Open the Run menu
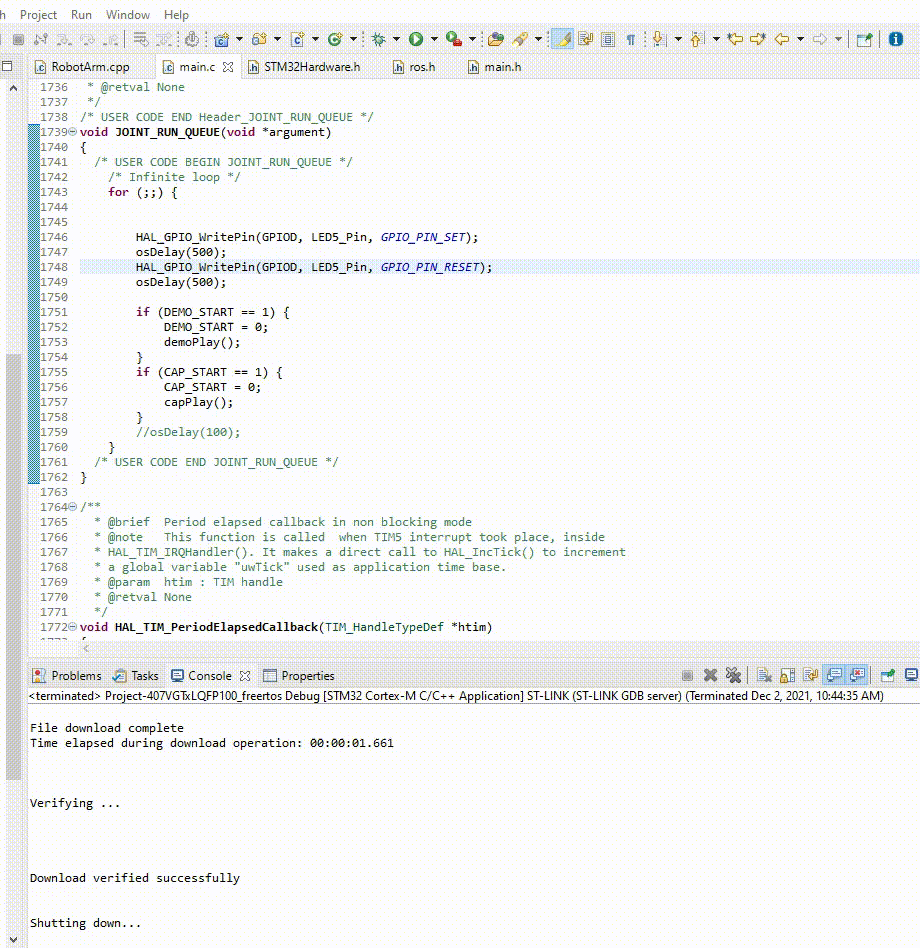The height and width of the screenshot is (948, 920). click(x=81, y=15)
